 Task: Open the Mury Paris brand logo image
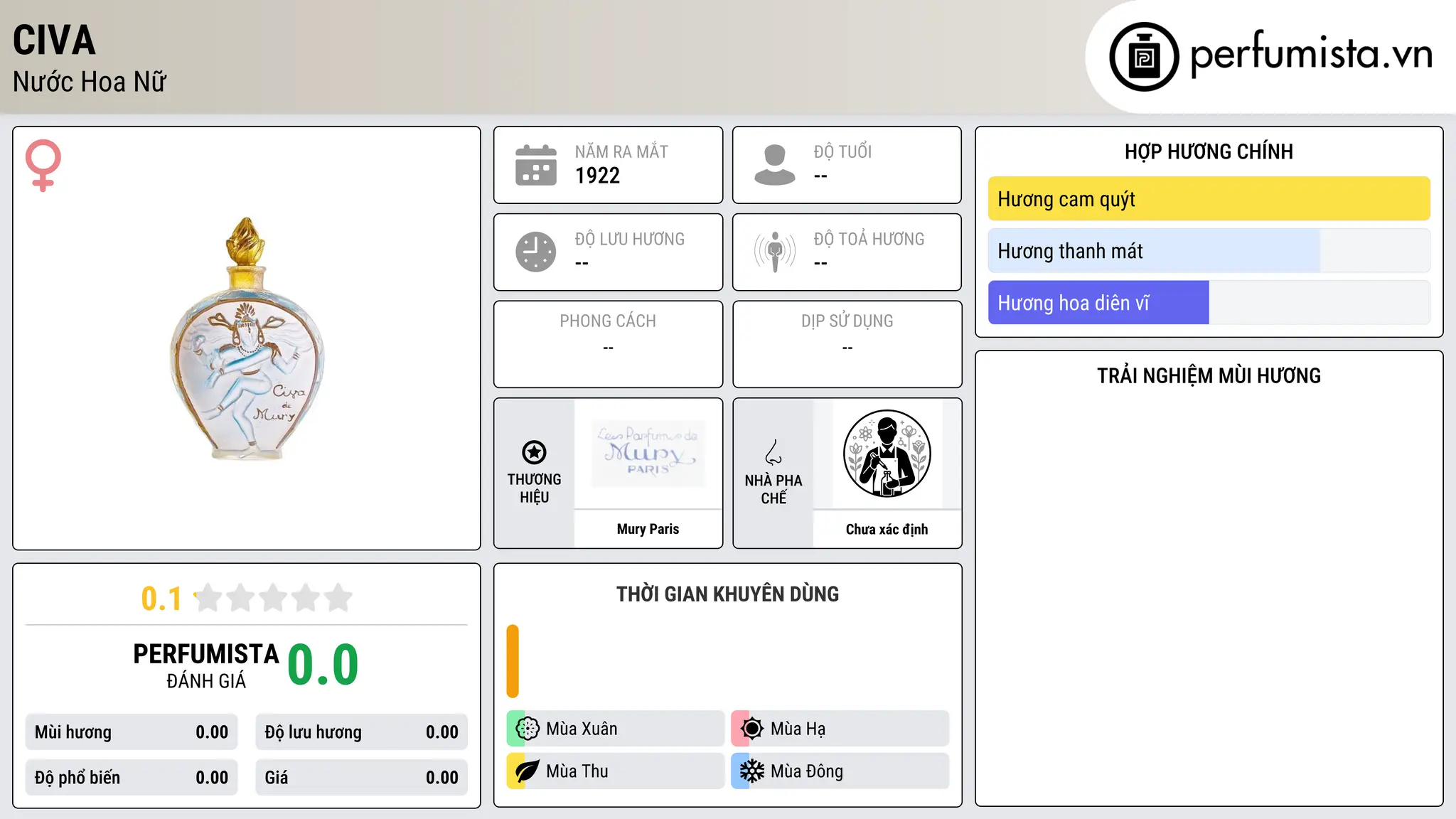click(648, 453)
